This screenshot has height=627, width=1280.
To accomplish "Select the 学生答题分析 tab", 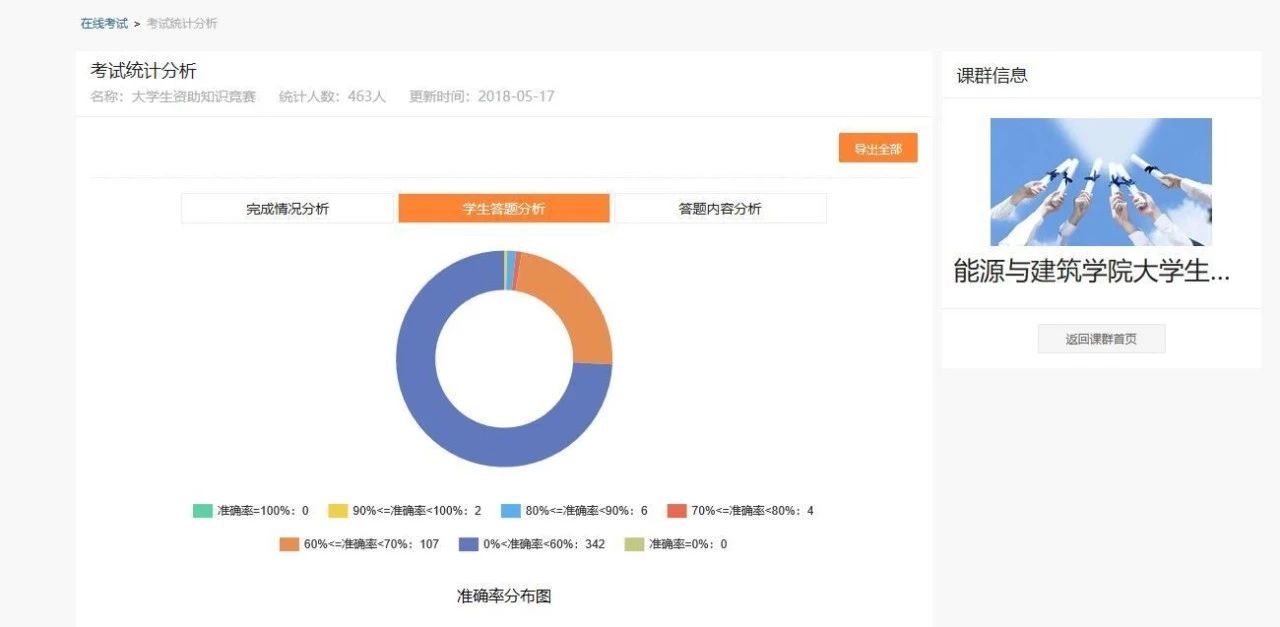I will [x=503, y=209].
